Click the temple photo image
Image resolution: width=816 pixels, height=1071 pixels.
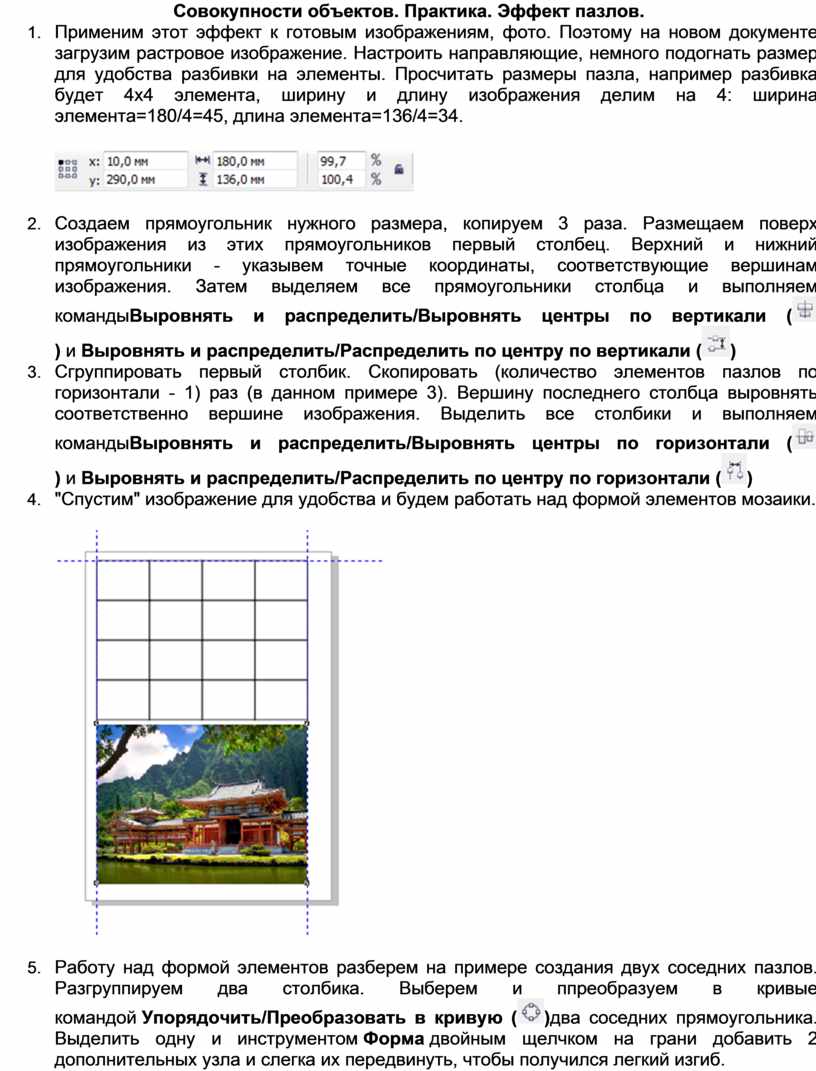coord(202,804)
